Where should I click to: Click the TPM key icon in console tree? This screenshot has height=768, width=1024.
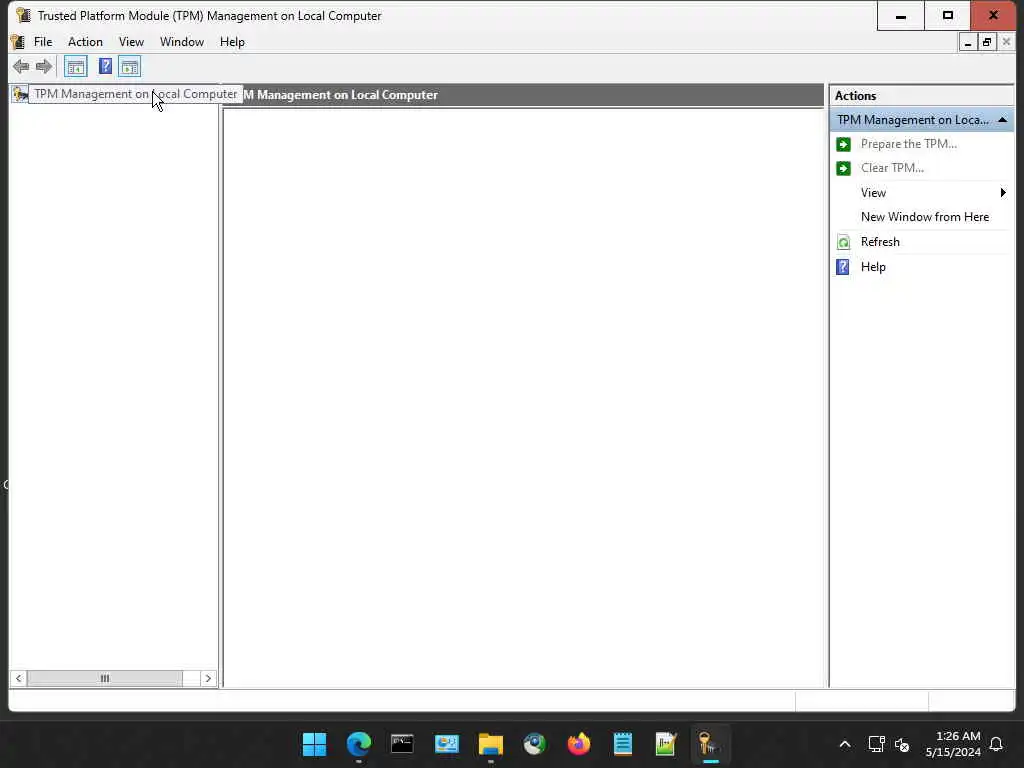tap(20, 94)
